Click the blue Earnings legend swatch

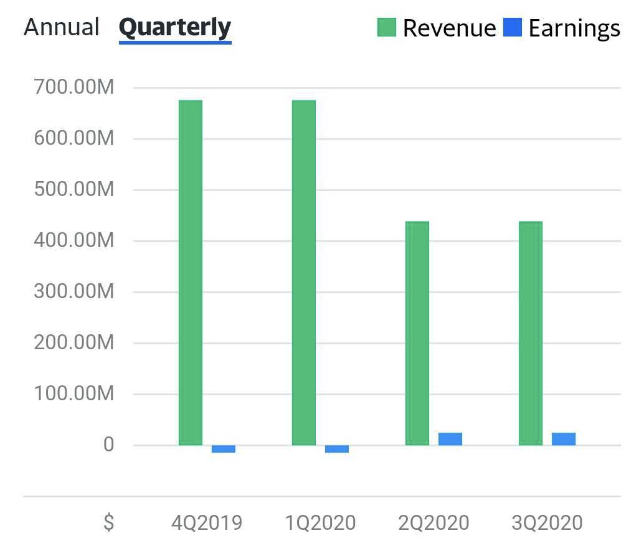(512, 28)
